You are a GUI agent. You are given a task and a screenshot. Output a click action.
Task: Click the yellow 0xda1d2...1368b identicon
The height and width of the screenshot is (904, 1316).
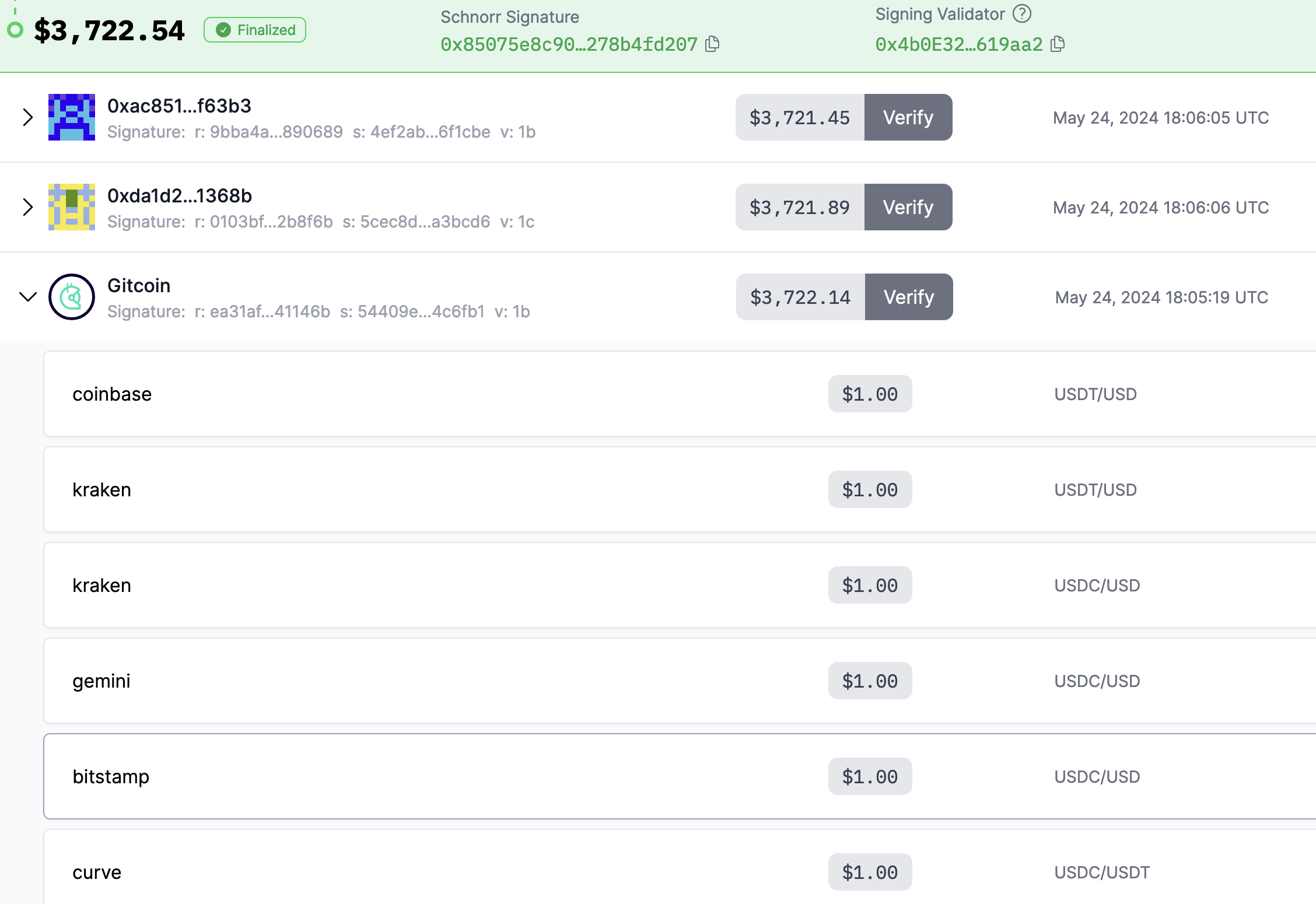tap(72, 207)
